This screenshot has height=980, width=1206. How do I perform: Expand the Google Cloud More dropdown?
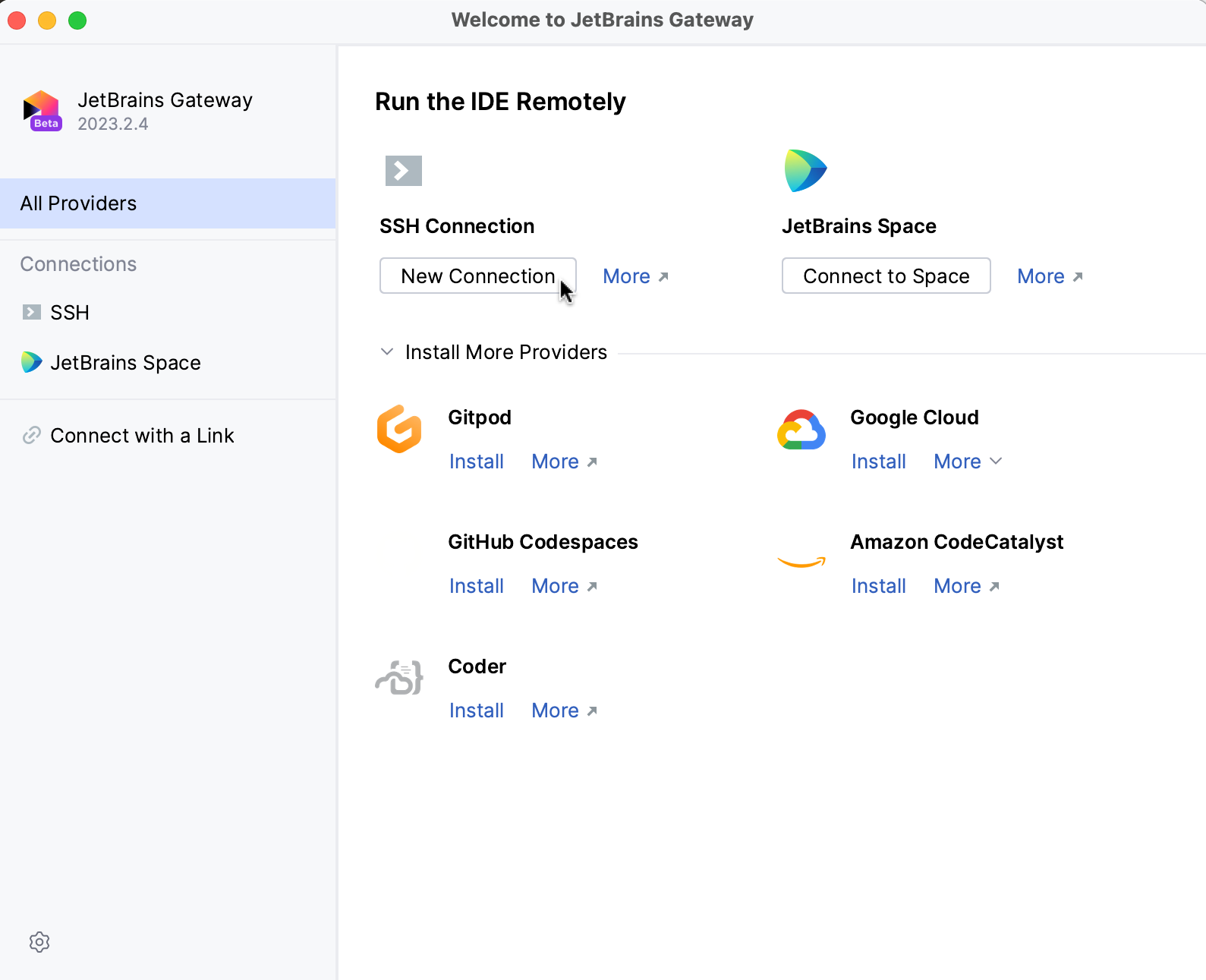(968, 462)
